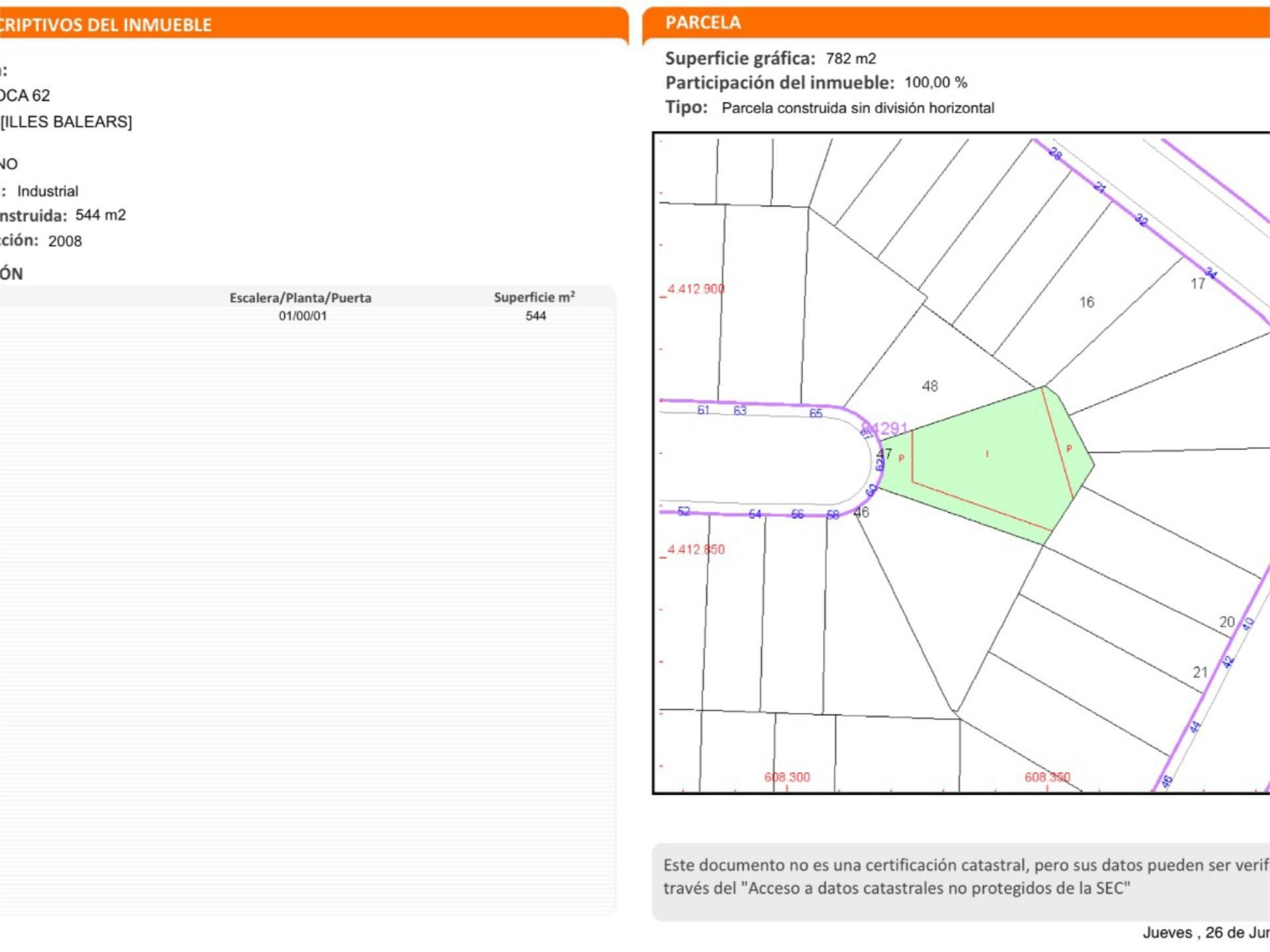The image size is (1270, 952).
Task: Click the coordinate label 4.412.850
Action: coord(696,549)
